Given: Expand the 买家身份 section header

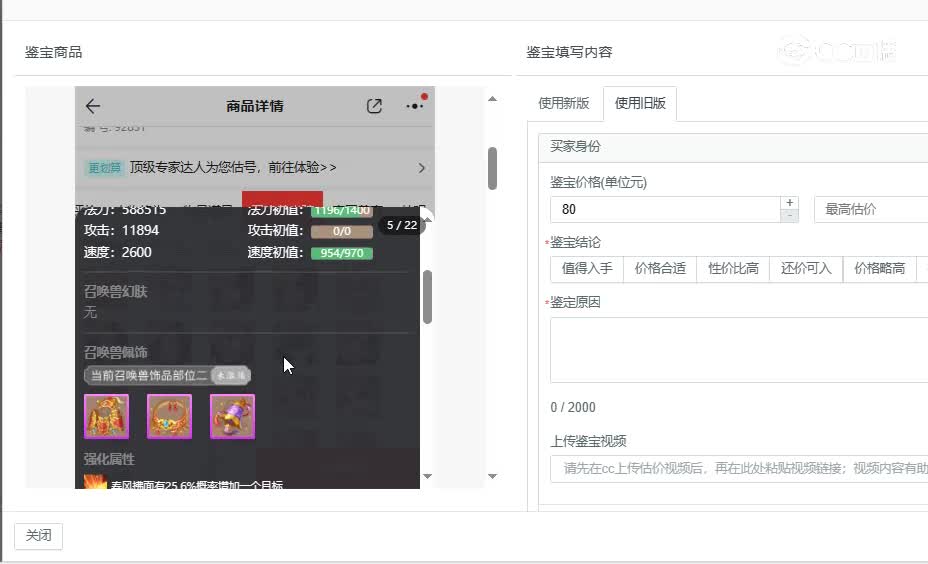Looking at the screenshot, I should click(733, 147).
